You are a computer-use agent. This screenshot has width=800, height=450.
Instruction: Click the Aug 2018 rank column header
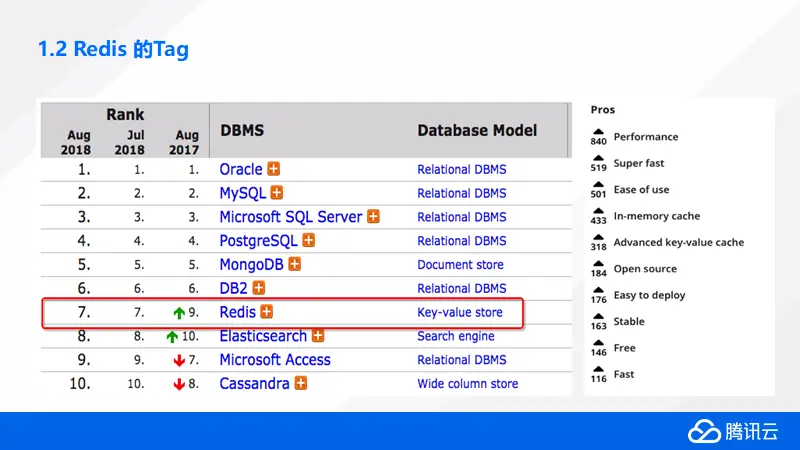pyautogui.click(x=76, y=142)
